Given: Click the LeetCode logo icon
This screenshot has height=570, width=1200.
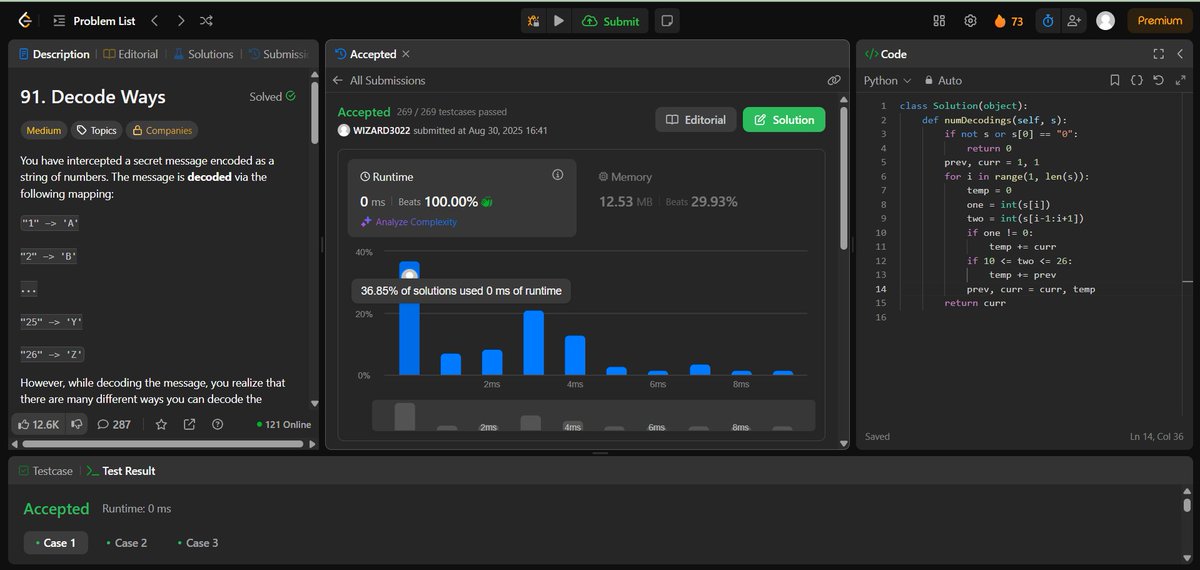Looking at the screenshot, I should (24, 20).
